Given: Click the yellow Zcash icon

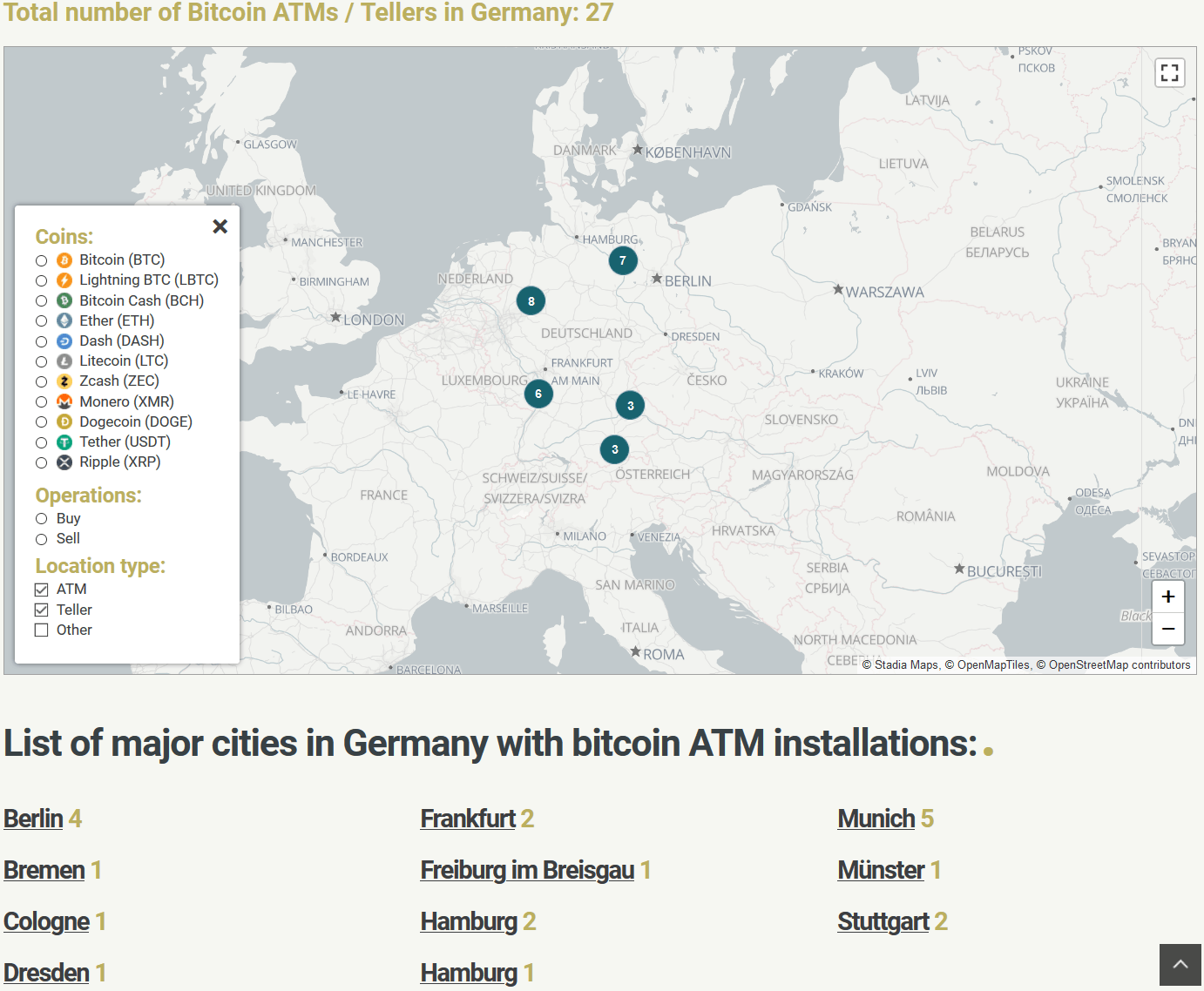Looking at the screenshot, I should [x=64, y=381].
